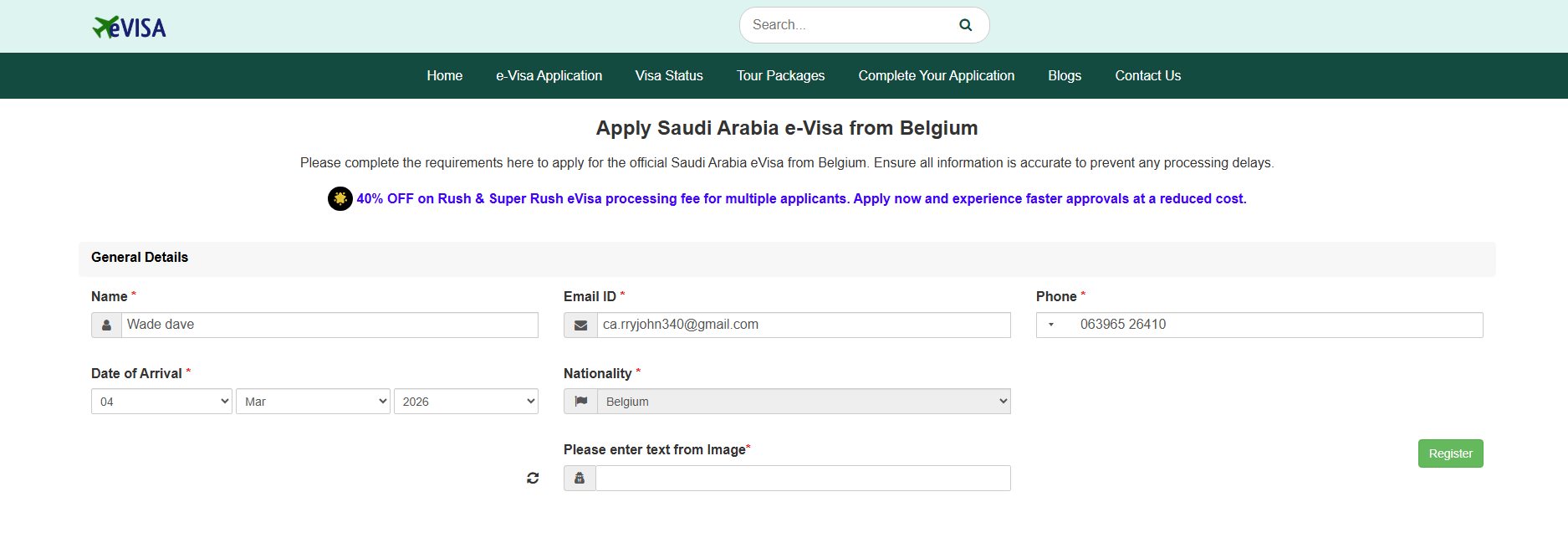This screenshot has width=1568, height=543.
Task: Click the person icon beside Name field
Action: tap(106, 325)
